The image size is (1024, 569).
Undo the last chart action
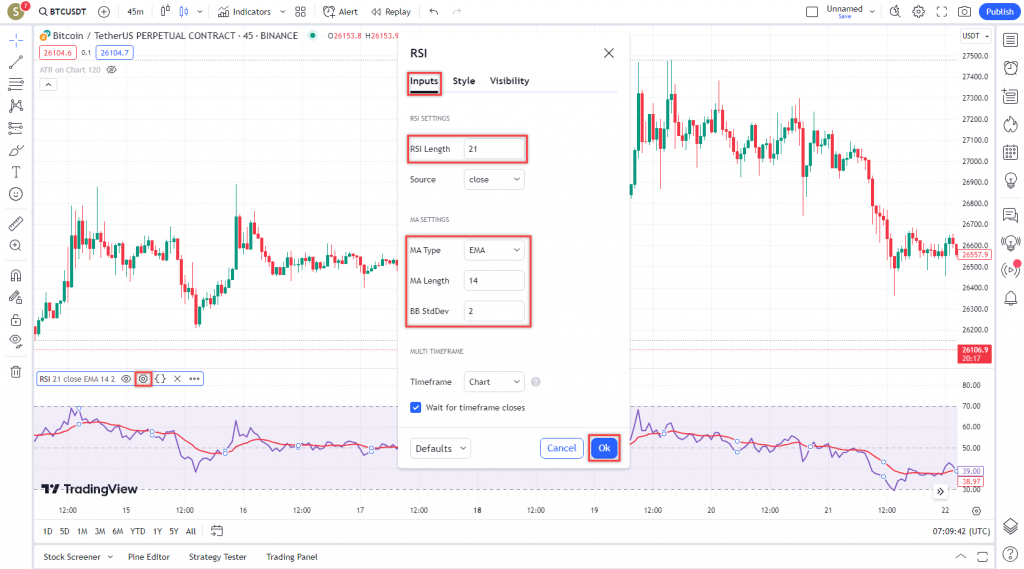[x=434, y=12]
